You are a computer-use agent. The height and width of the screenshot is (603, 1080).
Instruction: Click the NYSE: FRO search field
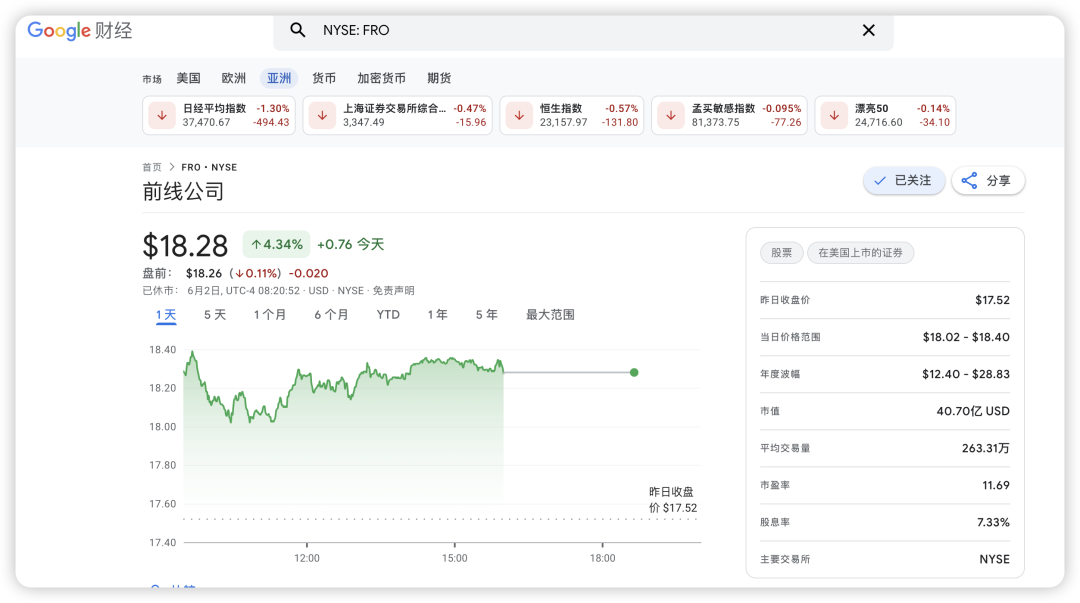pyautogui.click(x=583, y=30)
